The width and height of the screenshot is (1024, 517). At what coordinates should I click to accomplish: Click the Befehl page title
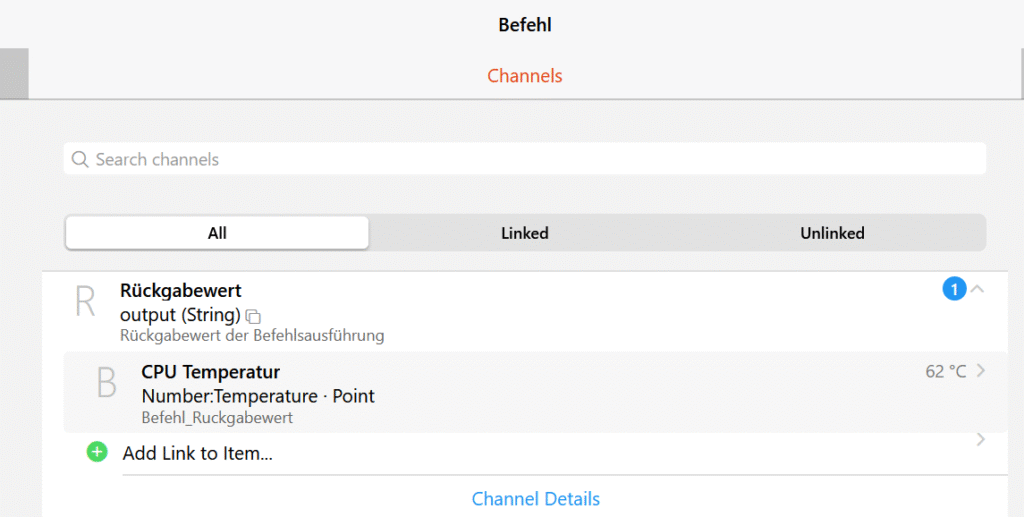pyautogui.click(x=524, y=25)
